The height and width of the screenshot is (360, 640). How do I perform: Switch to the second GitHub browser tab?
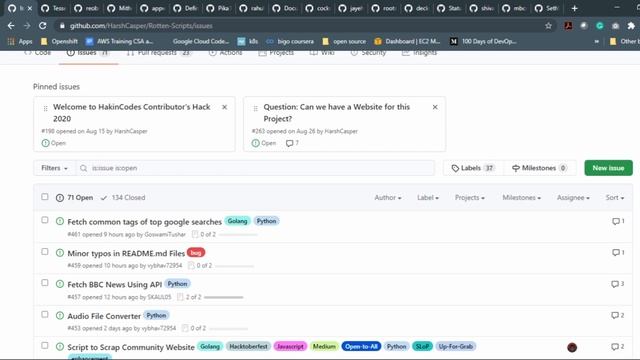tap(53, 8)
